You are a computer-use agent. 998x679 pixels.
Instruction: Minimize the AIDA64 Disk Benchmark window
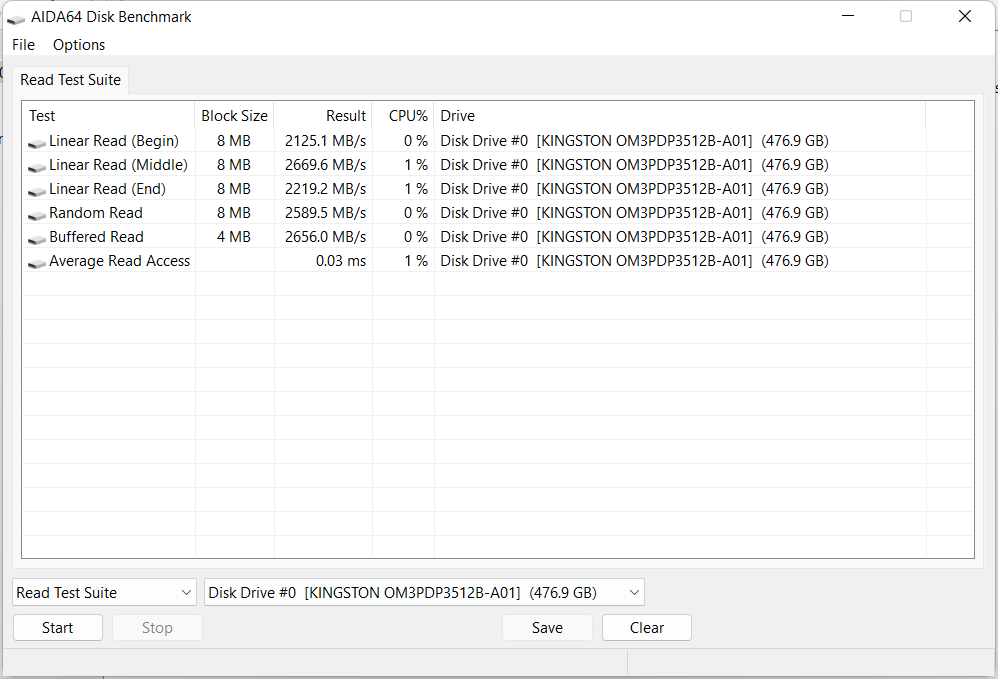pyautogui.click(x=848, y=16)
